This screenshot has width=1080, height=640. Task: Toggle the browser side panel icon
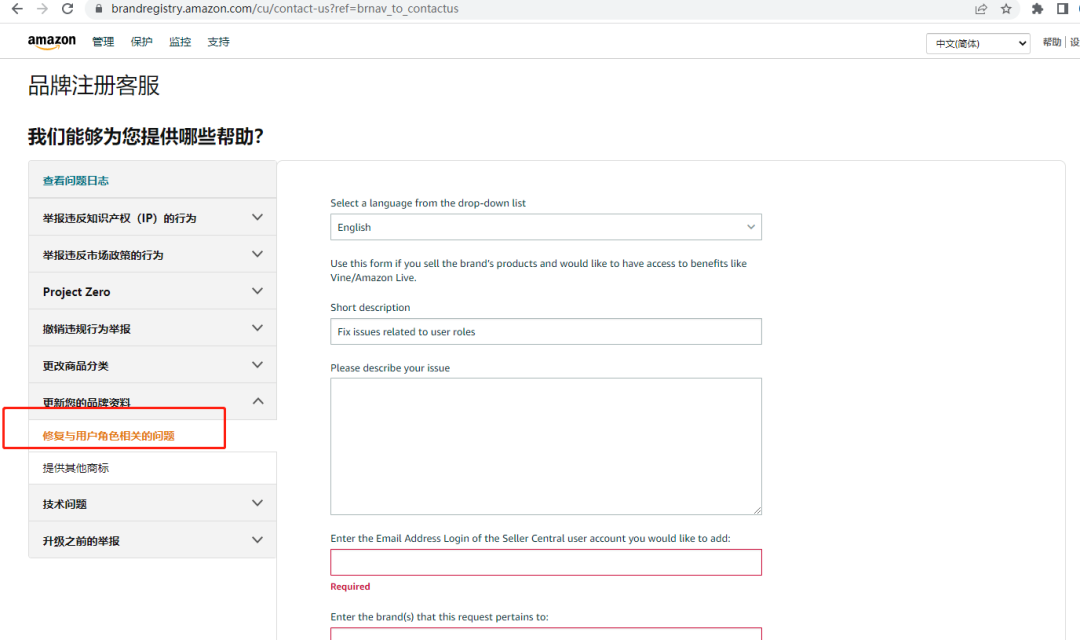click(x=1062, y=9)
